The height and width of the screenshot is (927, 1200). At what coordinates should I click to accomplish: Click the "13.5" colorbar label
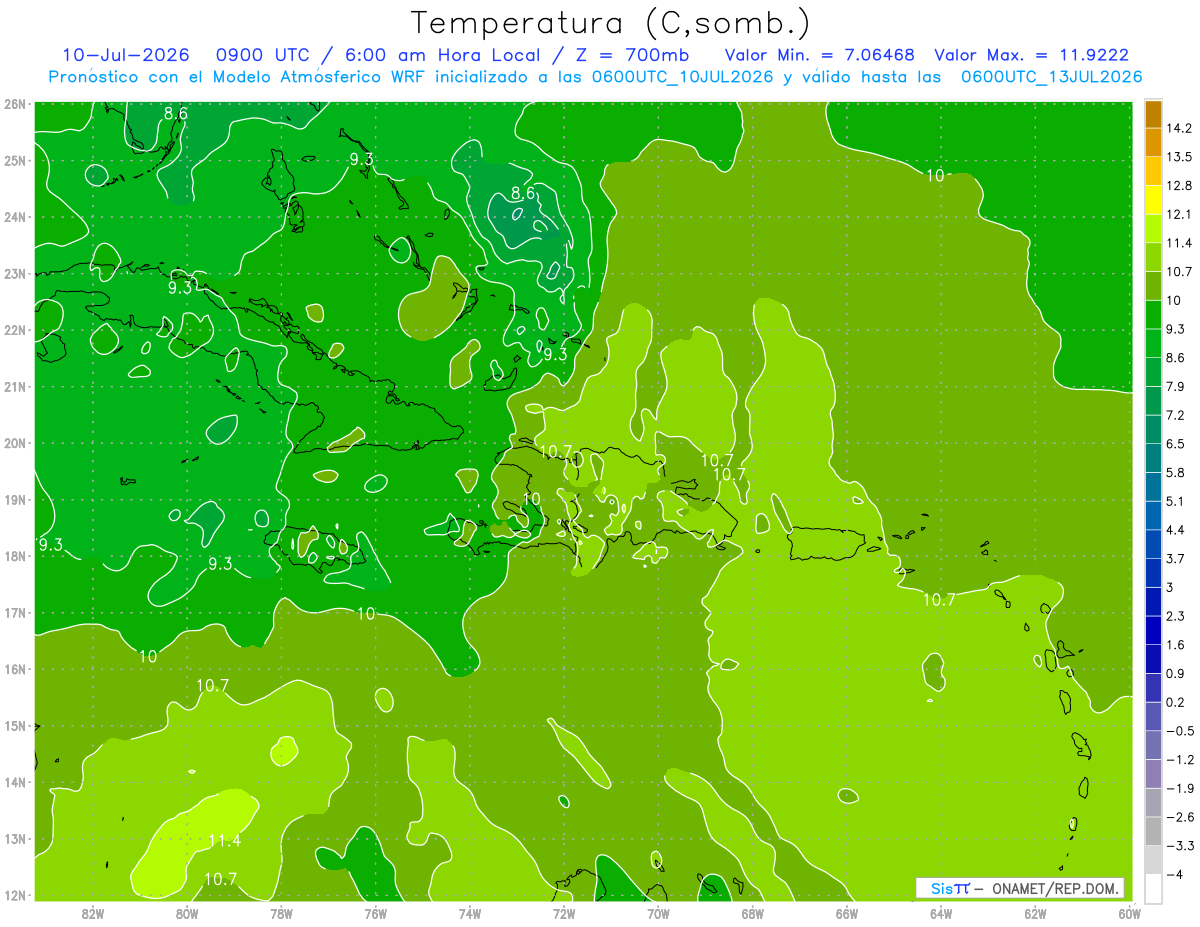1181,157
